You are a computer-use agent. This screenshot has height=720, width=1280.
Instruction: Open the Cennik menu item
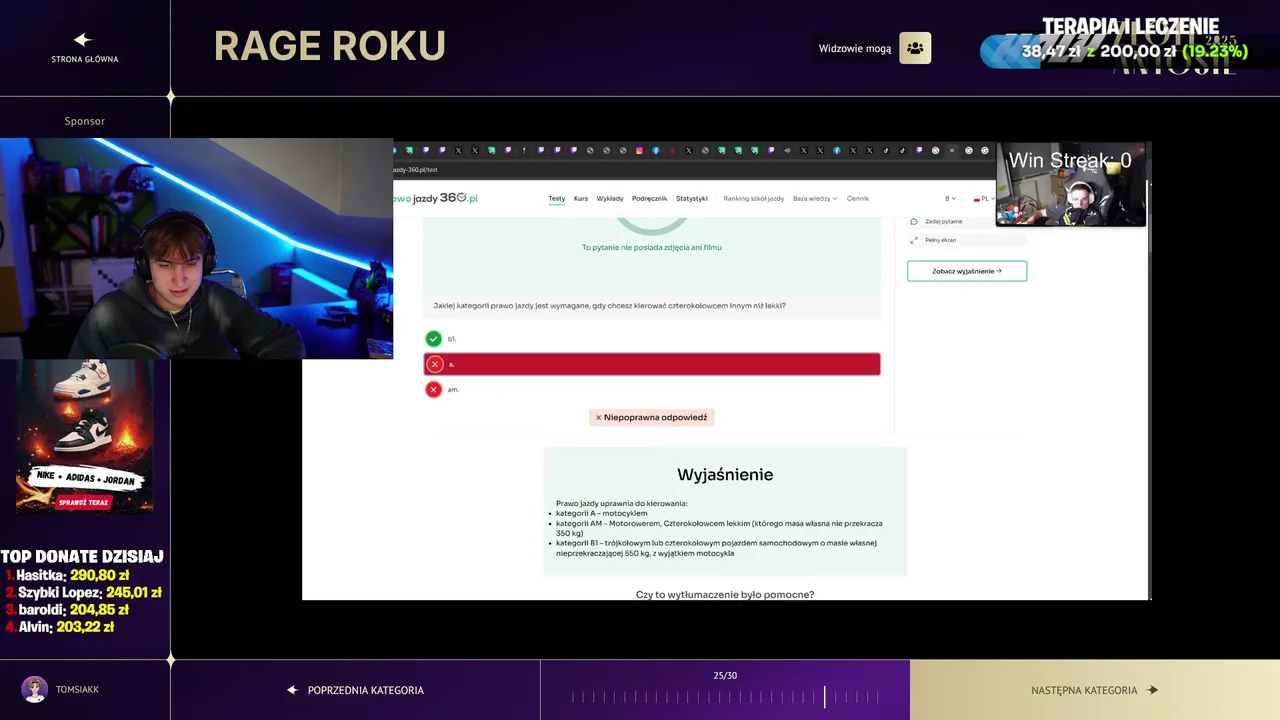tap(858, 198)
